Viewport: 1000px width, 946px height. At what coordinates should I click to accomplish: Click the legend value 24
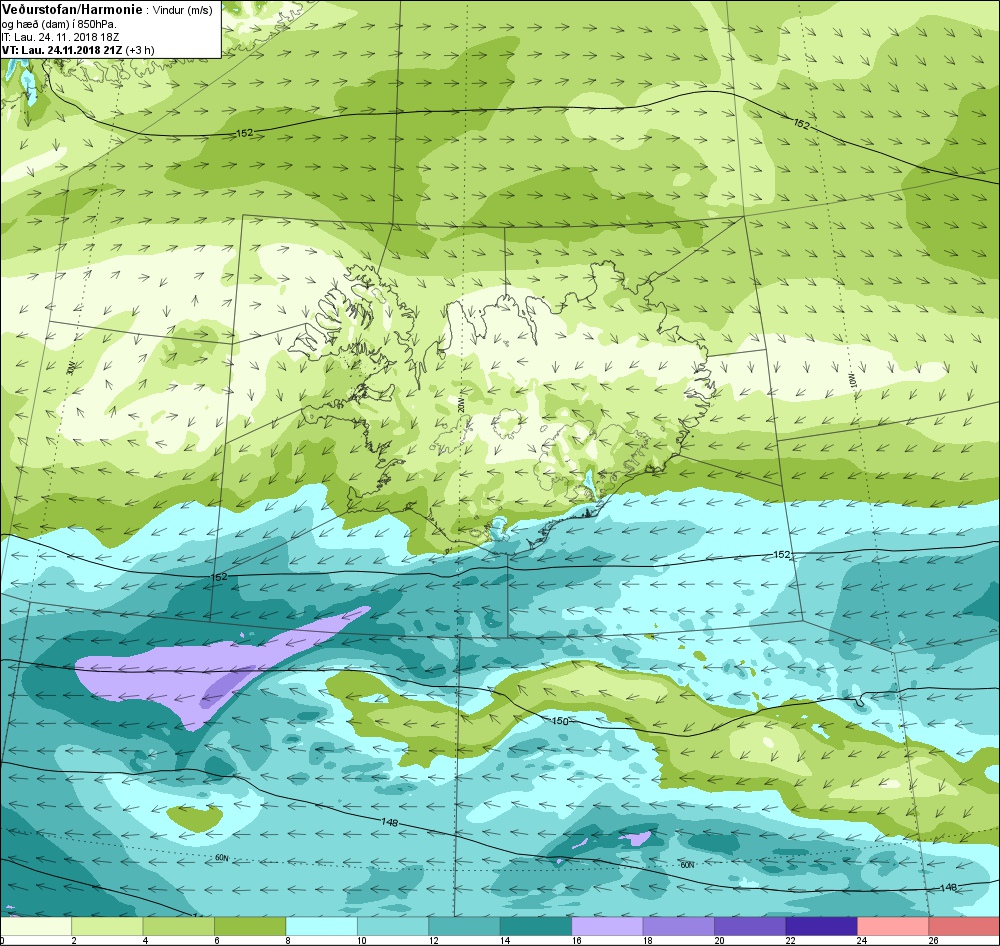point(862,941)
